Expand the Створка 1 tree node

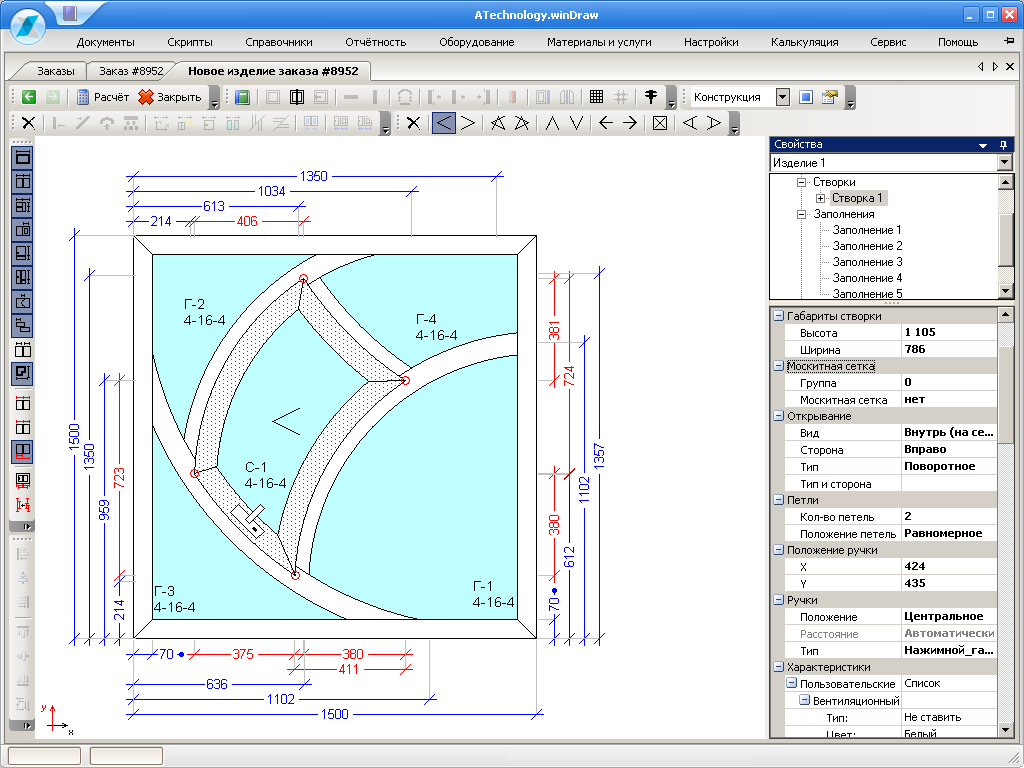pos(820,198)
